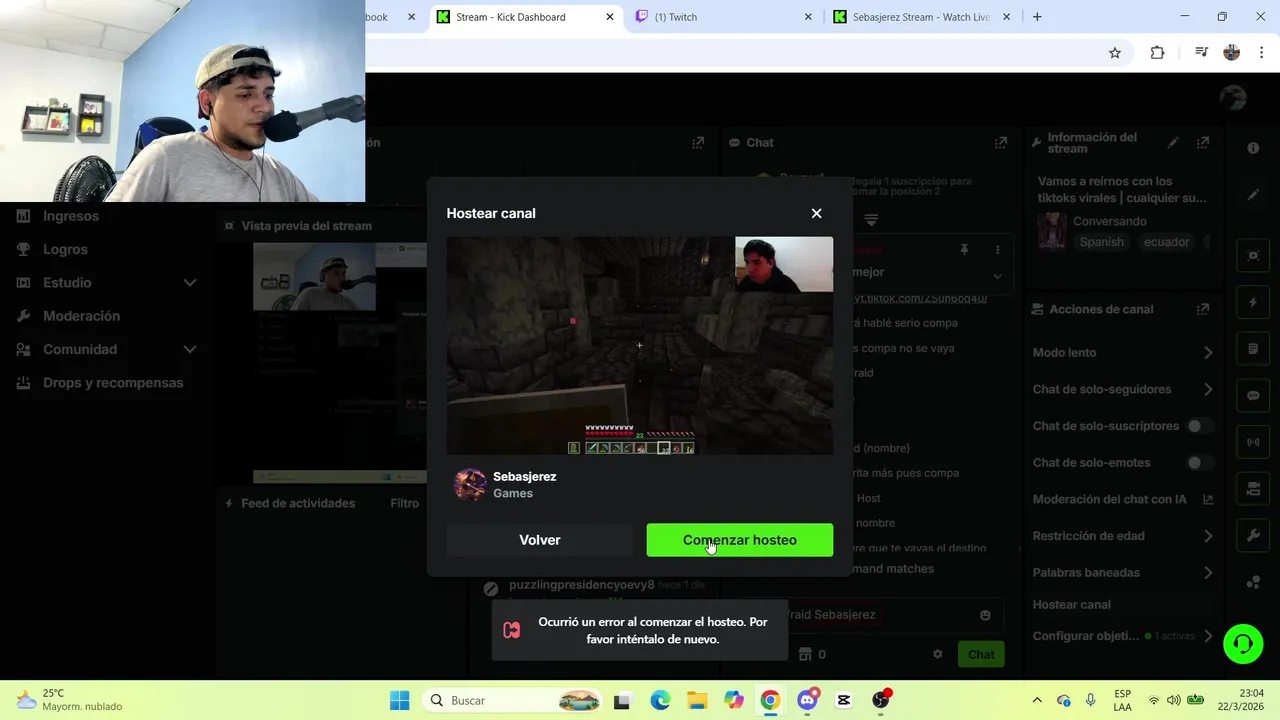The height and width of the screenshot is (720, 1280).
Task: Click the wrench icon in the right rail
Action: pos(1253,536)
